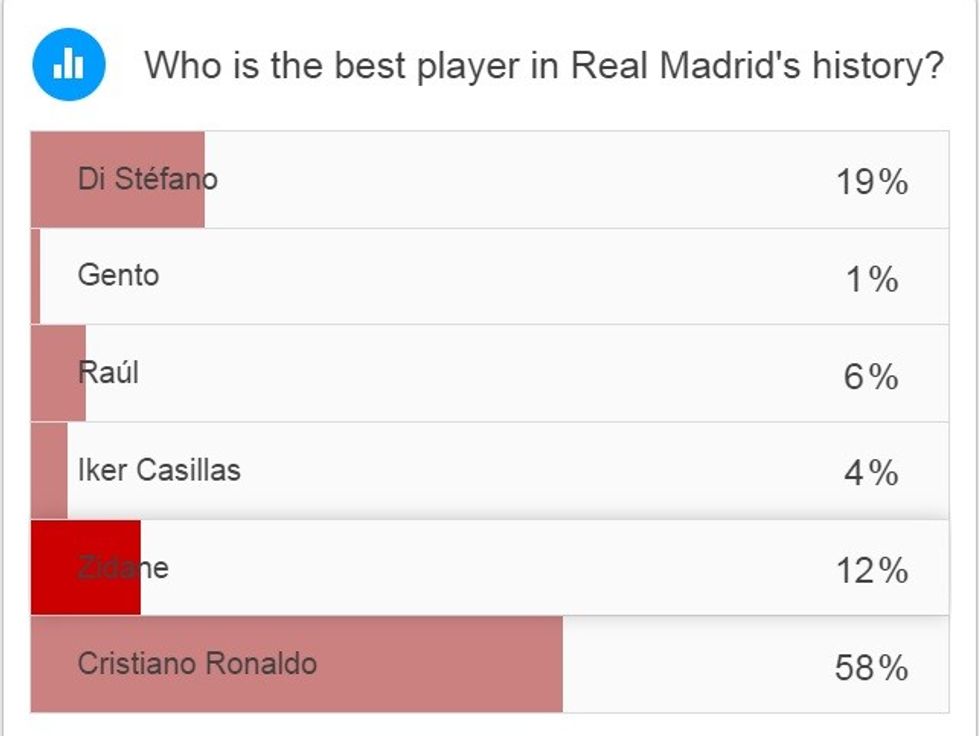Click the blue poll chart icon

pos(69,65)
